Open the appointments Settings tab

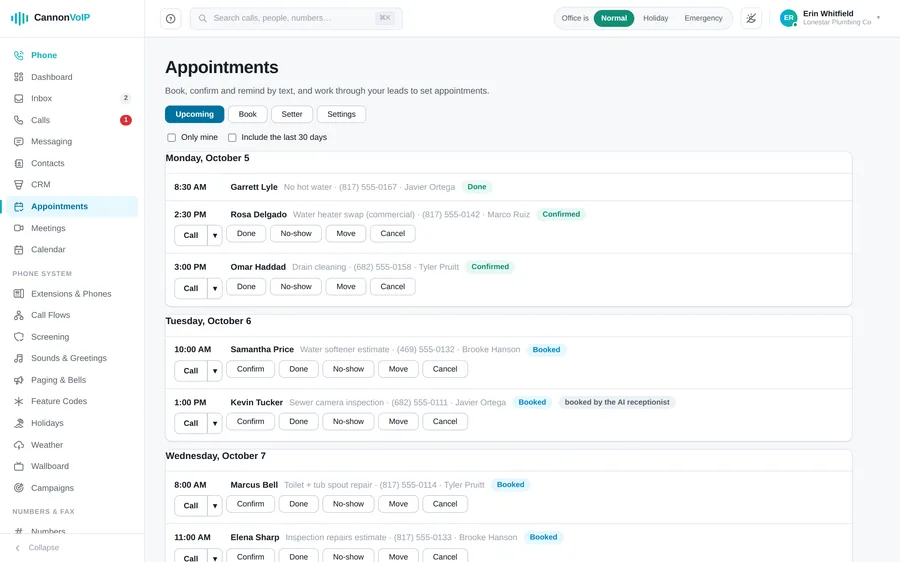(342, 114)
